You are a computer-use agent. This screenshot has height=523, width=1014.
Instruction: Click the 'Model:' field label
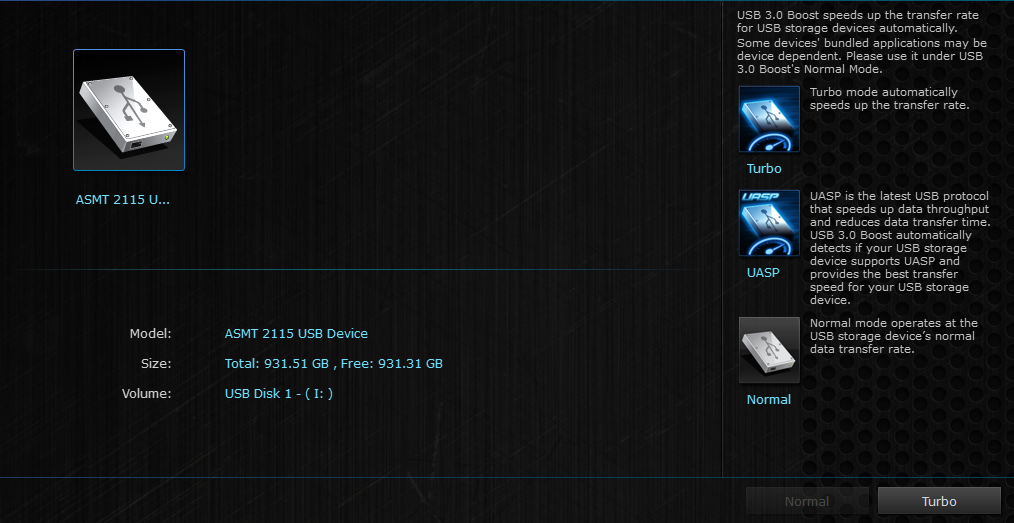151,334
